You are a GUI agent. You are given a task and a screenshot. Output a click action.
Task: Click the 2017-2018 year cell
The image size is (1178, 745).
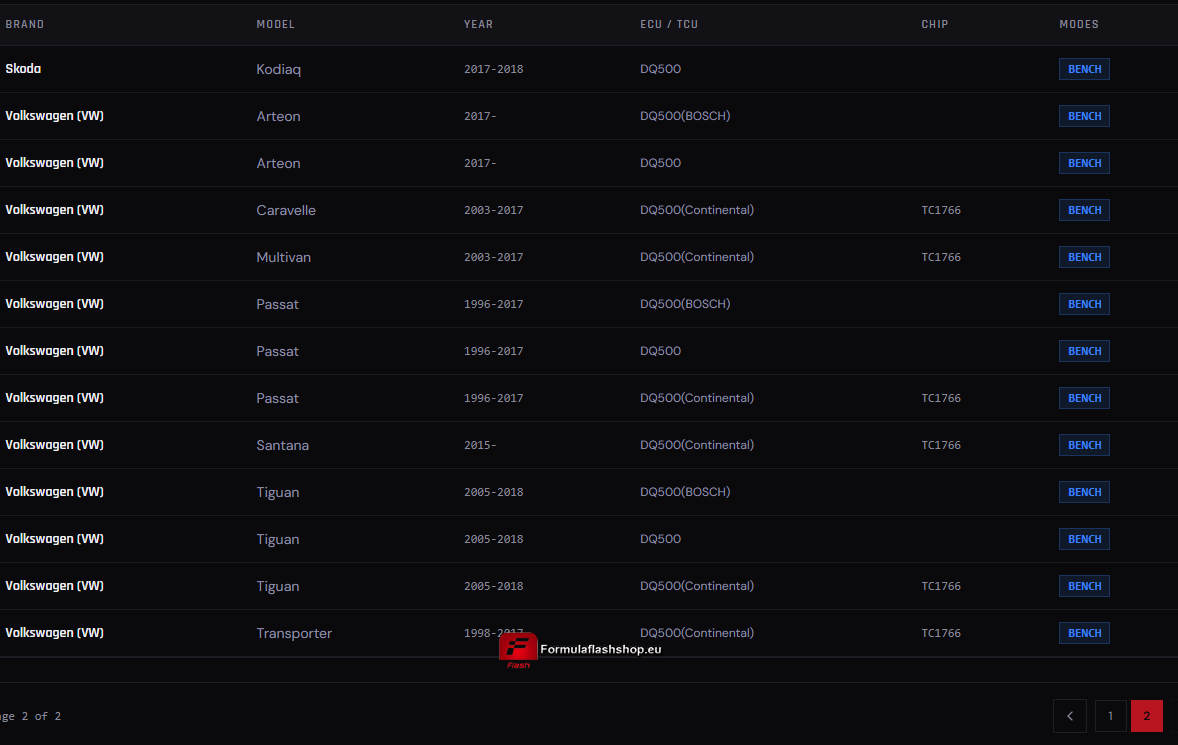494,69
